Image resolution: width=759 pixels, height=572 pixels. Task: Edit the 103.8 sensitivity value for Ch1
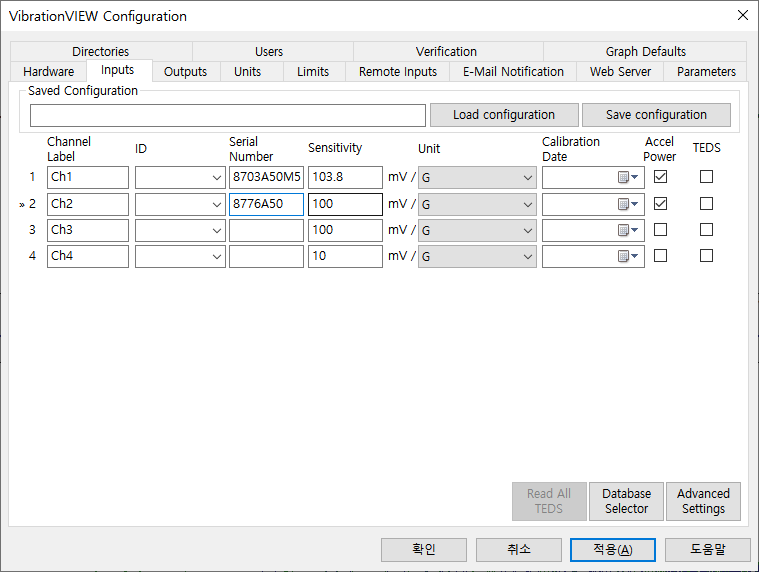(345, 177)
